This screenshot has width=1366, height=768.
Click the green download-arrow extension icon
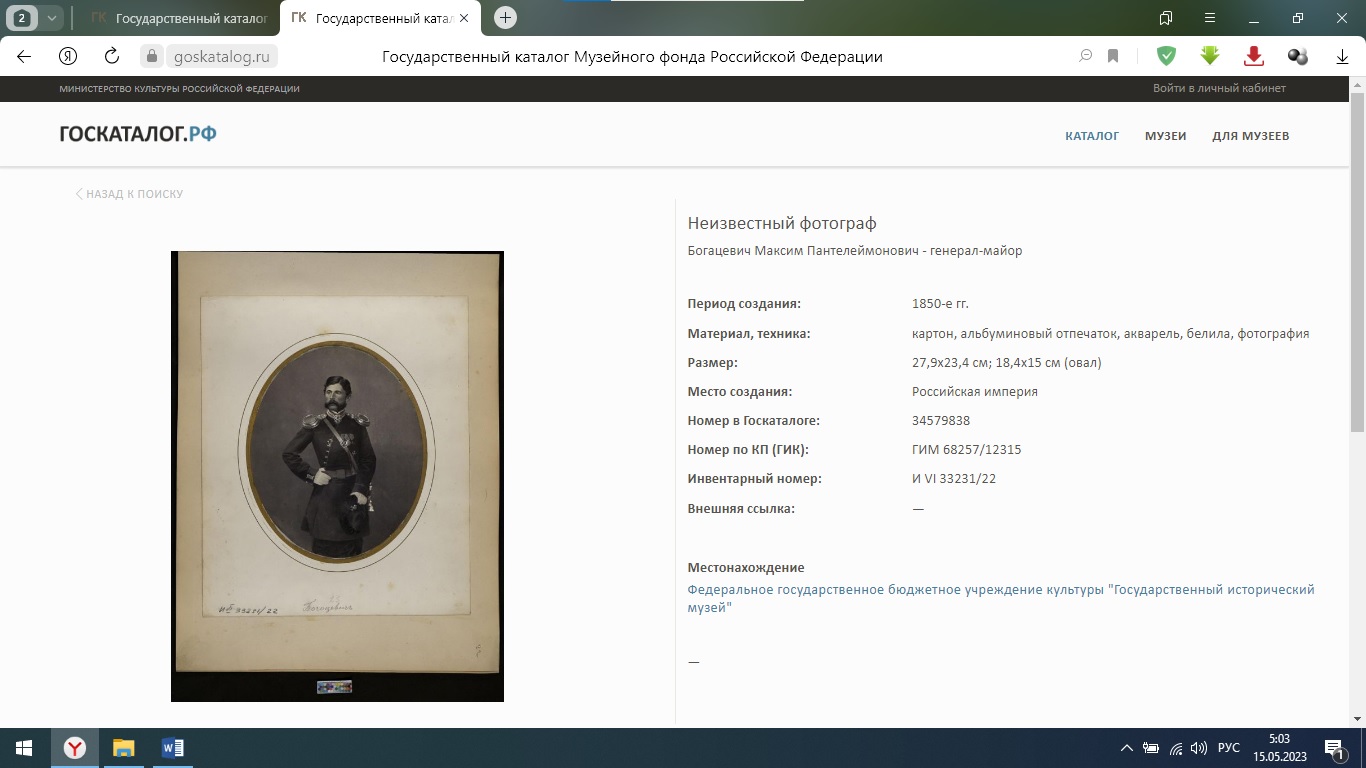pos(1210,56)
